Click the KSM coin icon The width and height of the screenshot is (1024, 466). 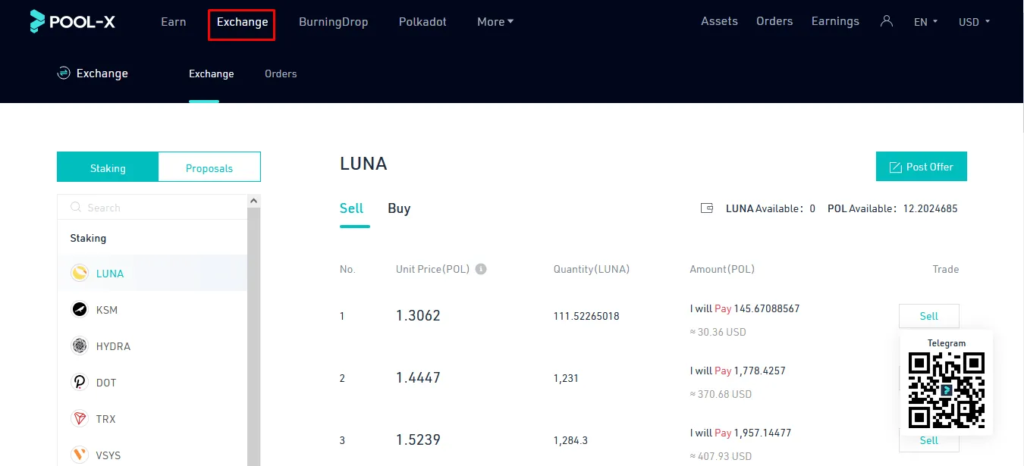point(80,309)
